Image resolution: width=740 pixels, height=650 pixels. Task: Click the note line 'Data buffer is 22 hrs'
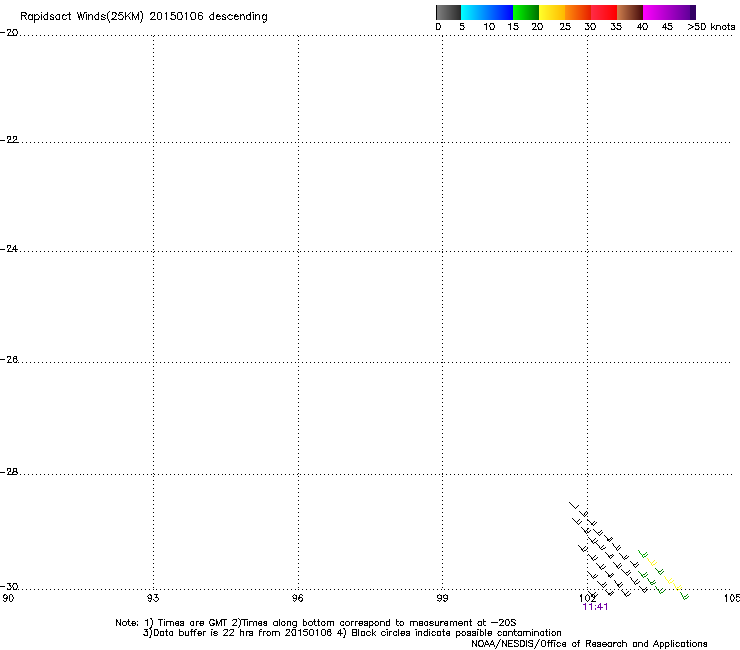[352, 633]
